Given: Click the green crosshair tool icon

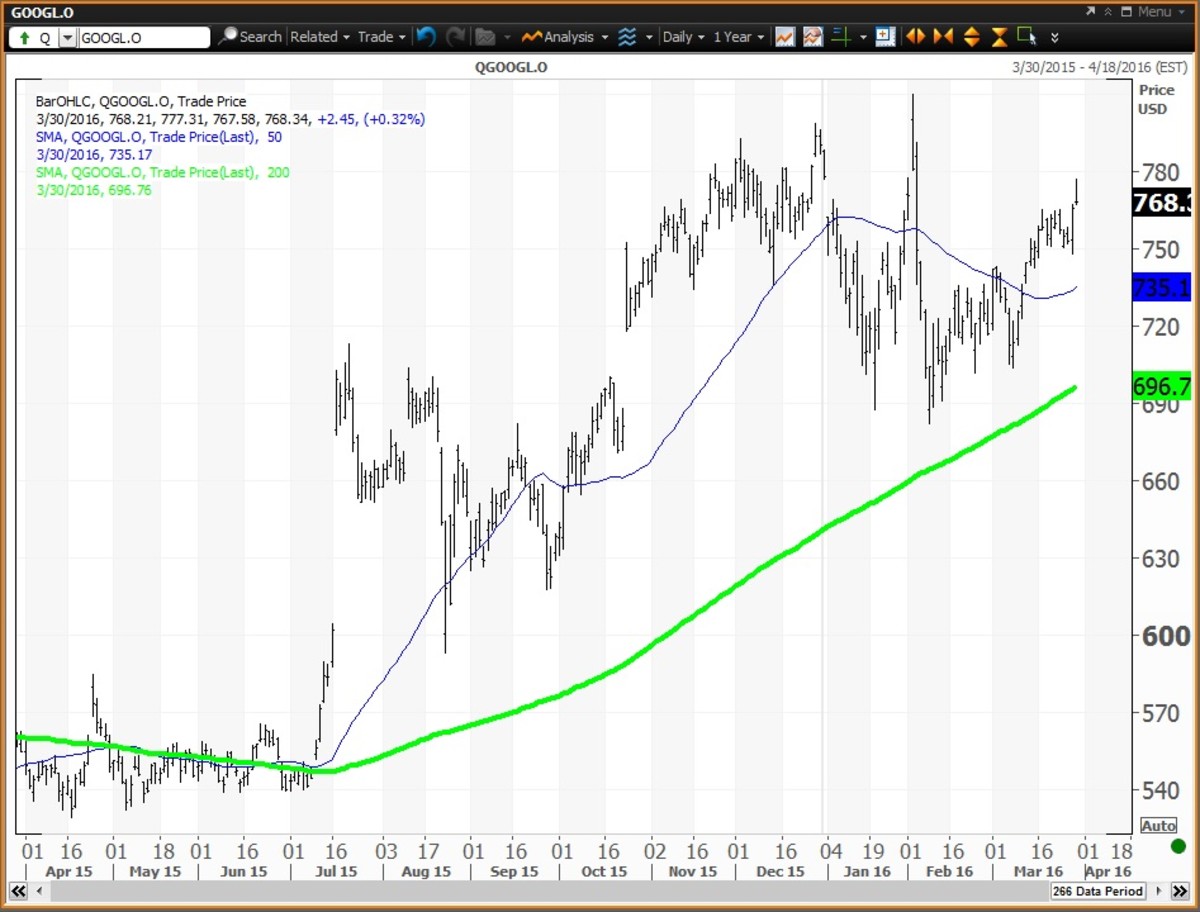Looking at the screenshot, I should tap(841, 37).
